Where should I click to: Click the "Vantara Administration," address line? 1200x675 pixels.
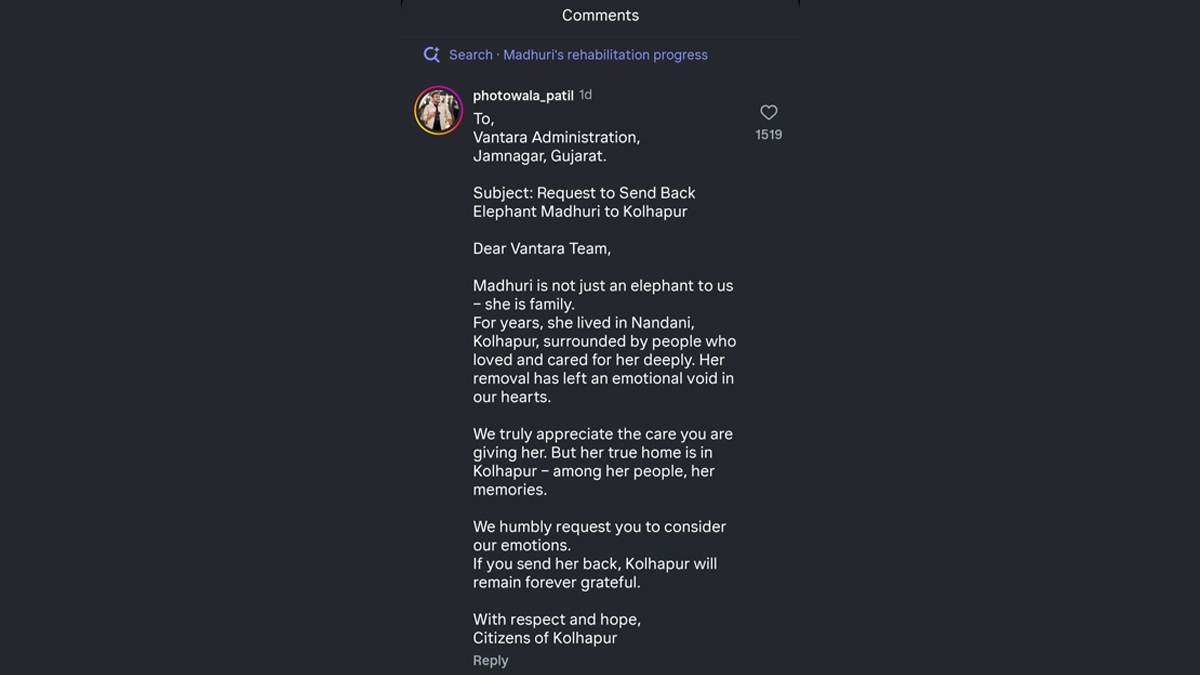556,137
